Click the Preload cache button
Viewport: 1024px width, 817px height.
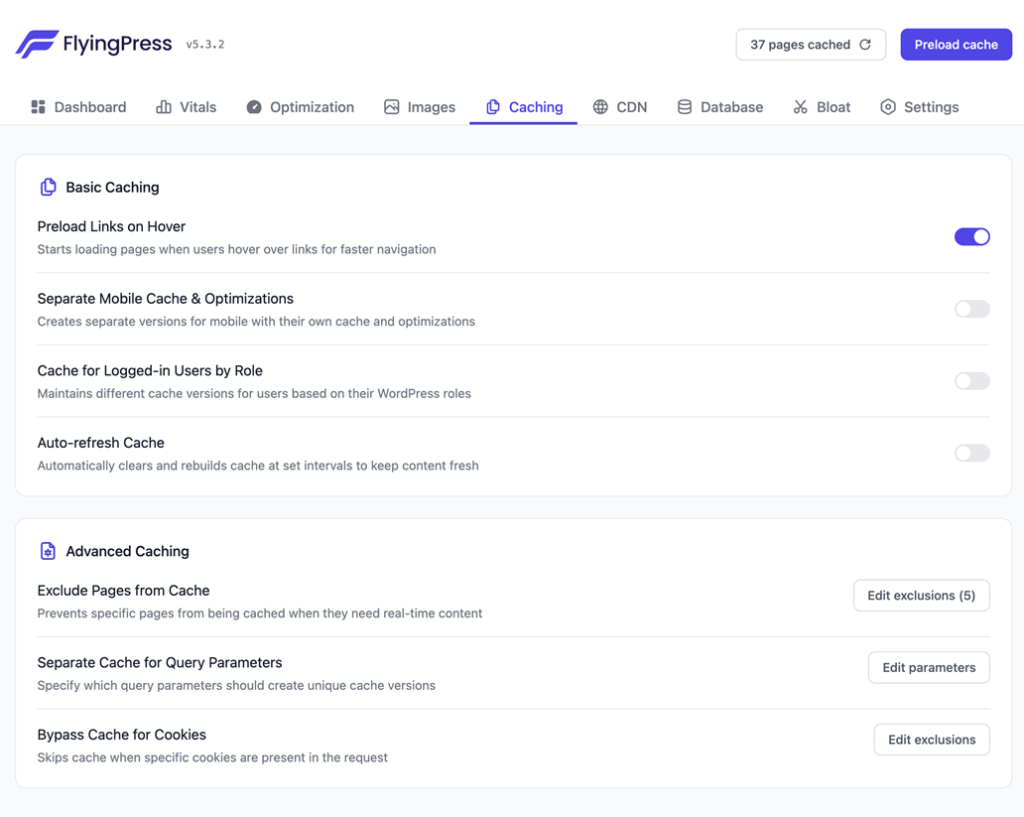pyautogui.click(x=955, y=44)
